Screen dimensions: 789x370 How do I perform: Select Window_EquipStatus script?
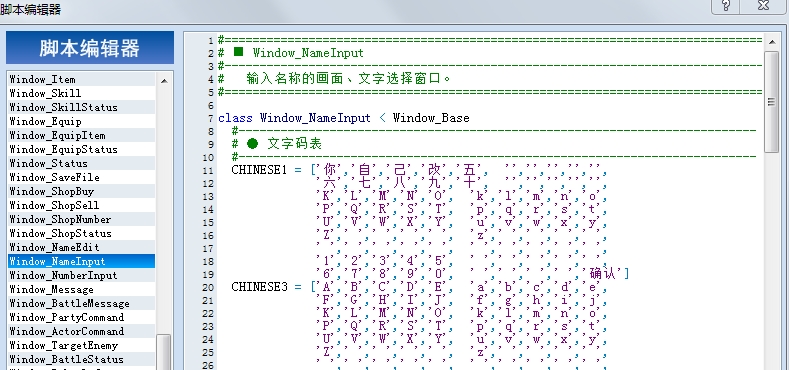82,150
